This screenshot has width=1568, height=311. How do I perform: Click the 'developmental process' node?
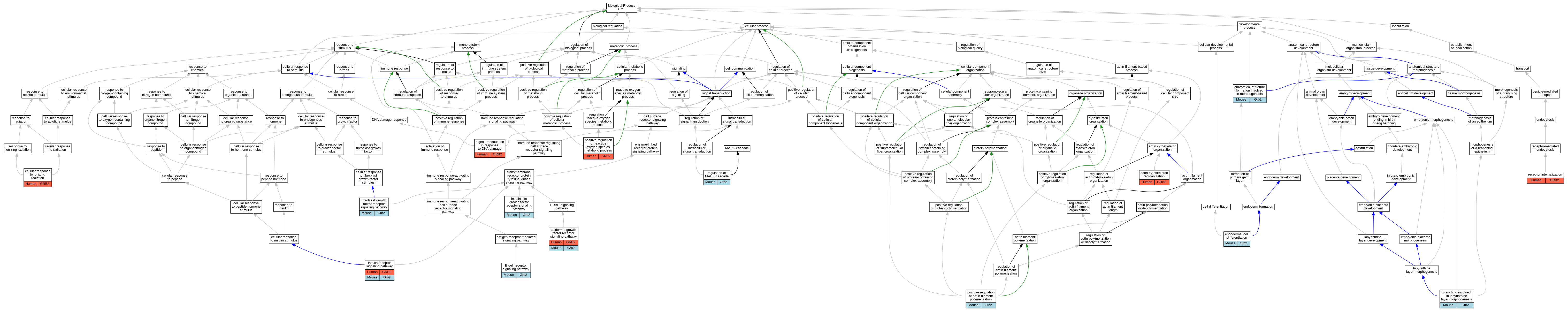(x=1250, y=26)
